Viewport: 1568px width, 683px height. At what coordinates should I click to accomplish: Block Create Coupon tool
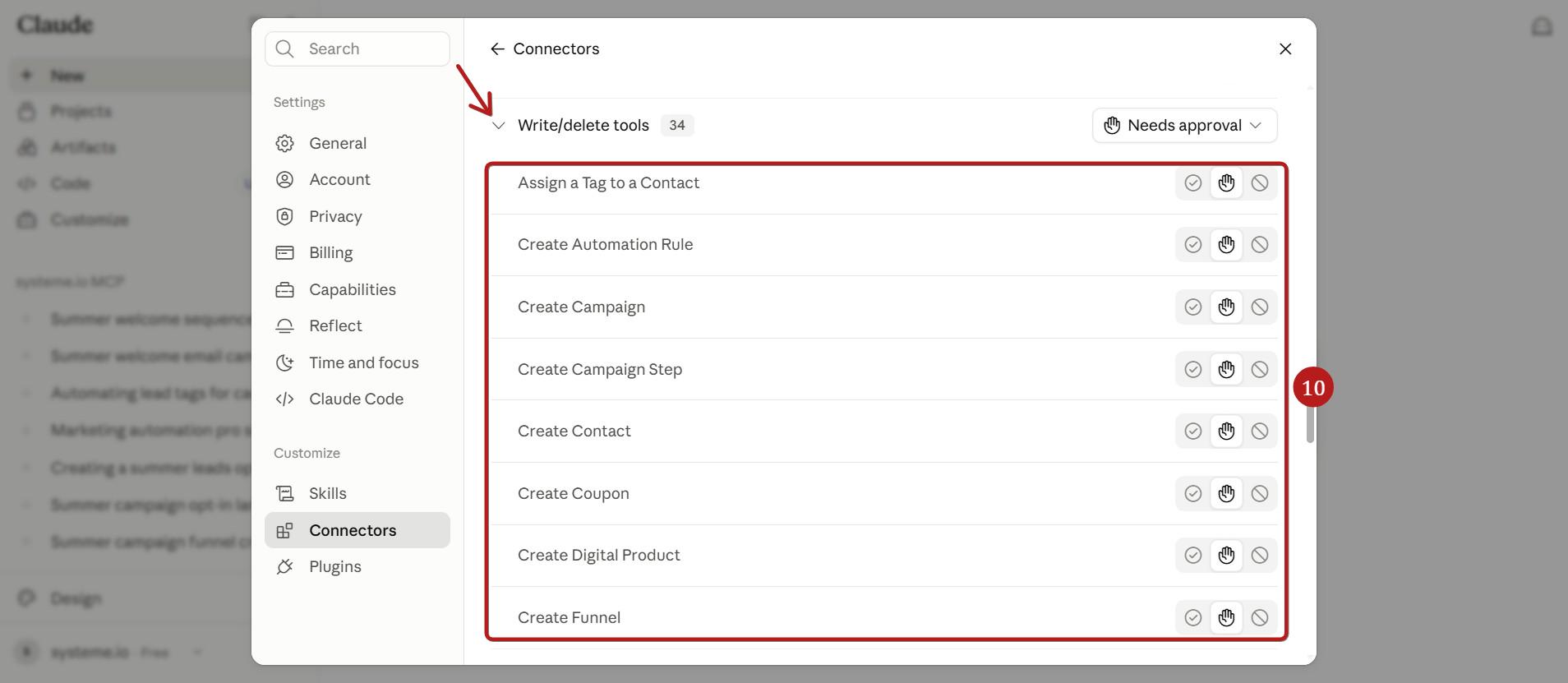[1259, 494]
